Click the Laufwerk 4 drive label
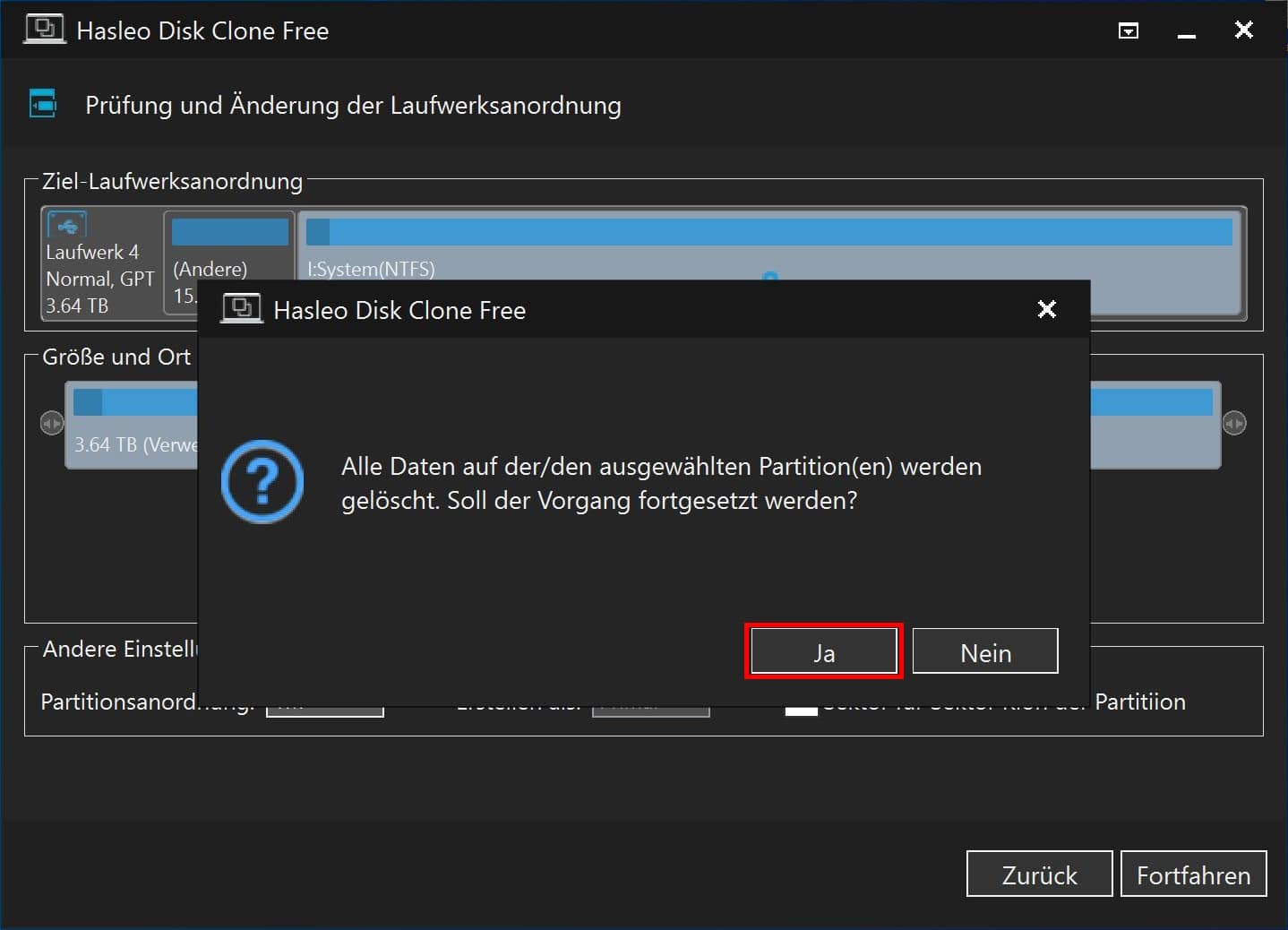Viewport: 1288px width, 930px height. [x=92, y=252]
